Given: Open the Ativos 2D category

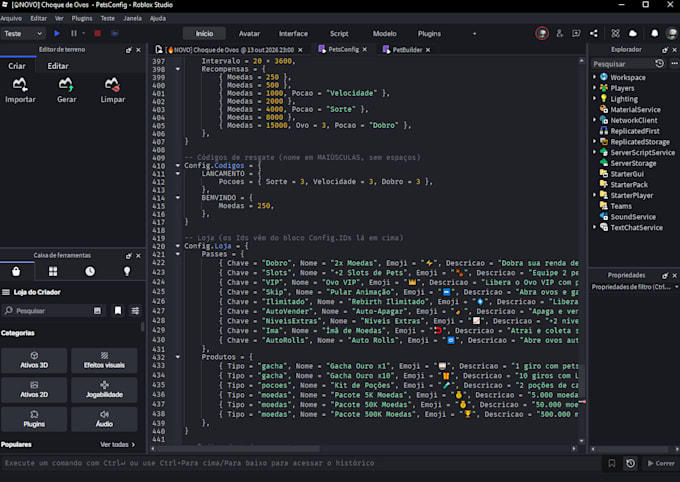Looking at the screenshot, I should pyautogui.click(x=34, y=390).
